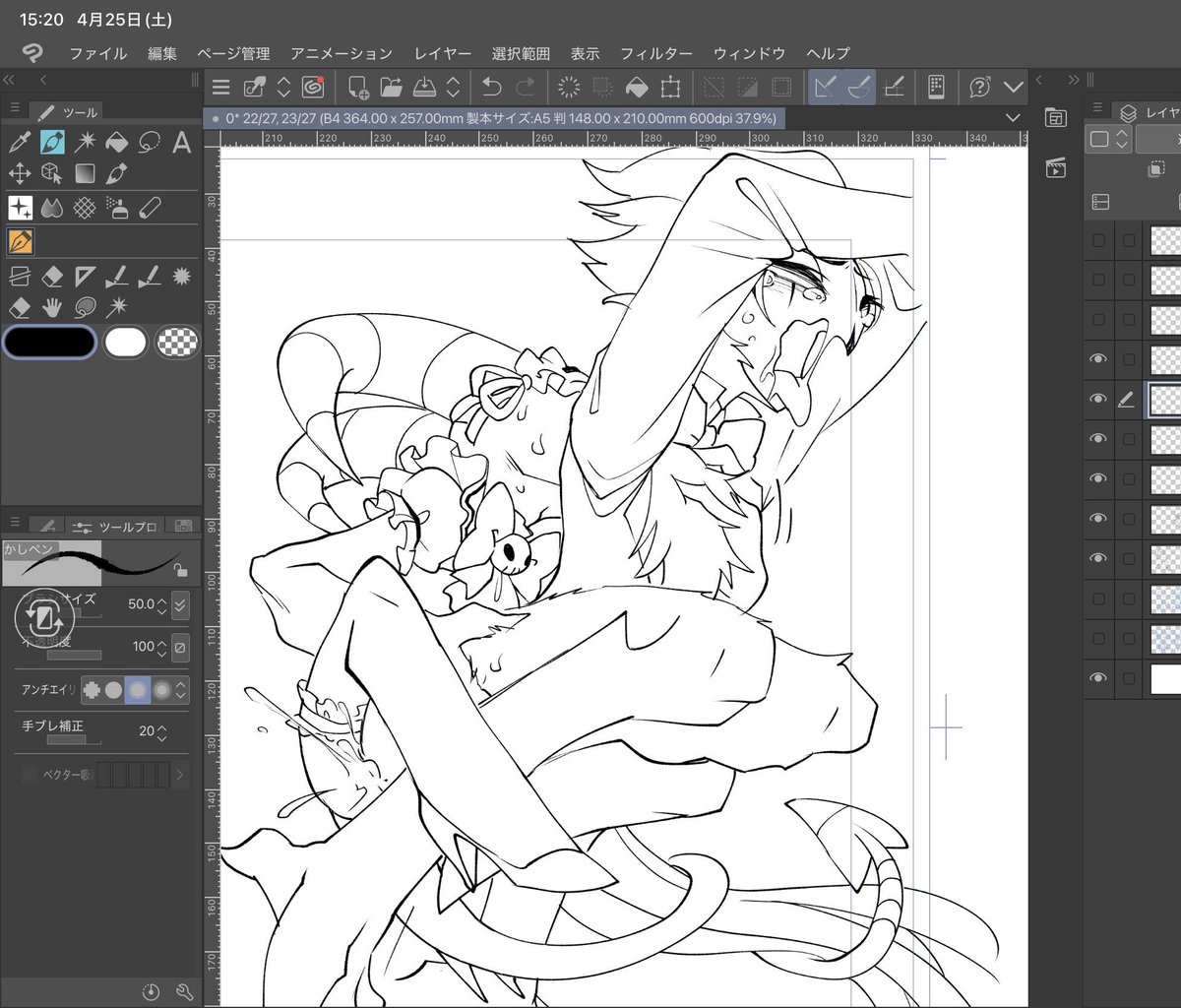Viewport: 1181px width, 1008px height.
Task: Select the Fill bucket tool in tool palette
Action: (x=117, y=143)
